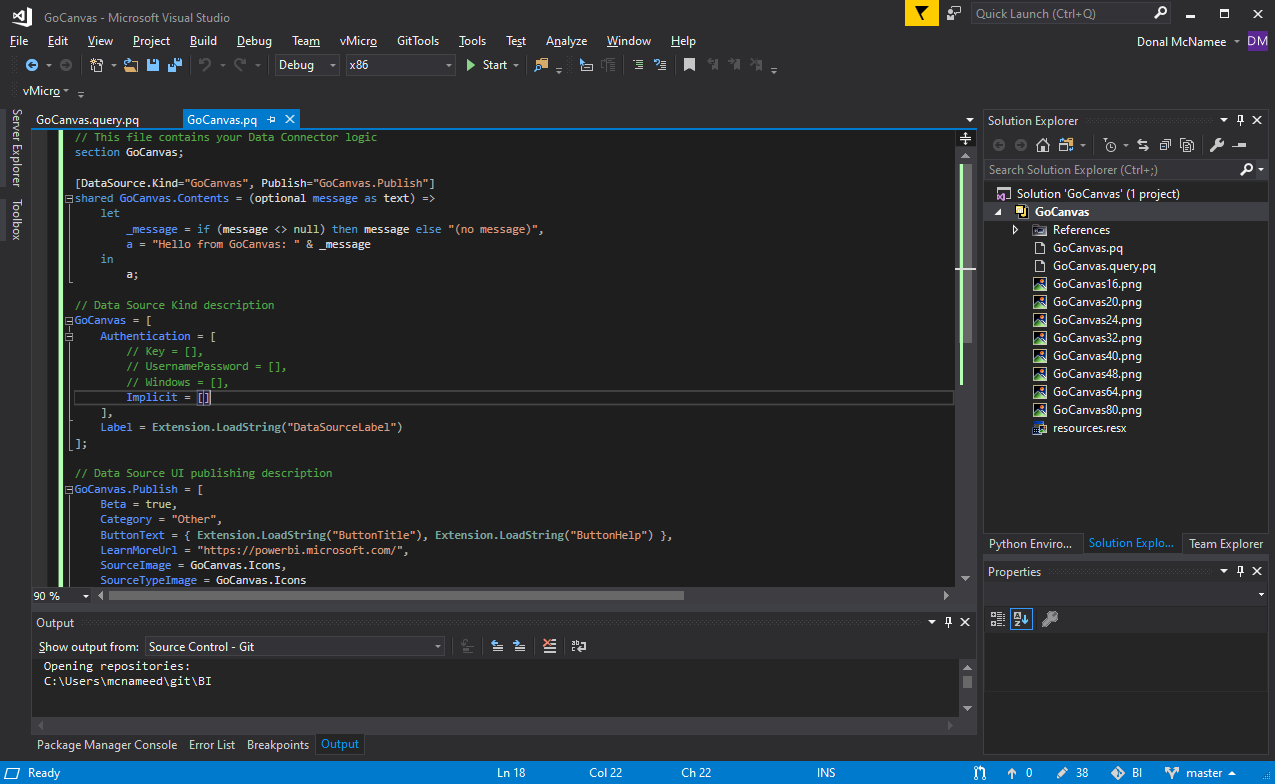Switch Properties to Categorized view
The width and height of the screenshot is (1275, 784).
coord(997,619)
